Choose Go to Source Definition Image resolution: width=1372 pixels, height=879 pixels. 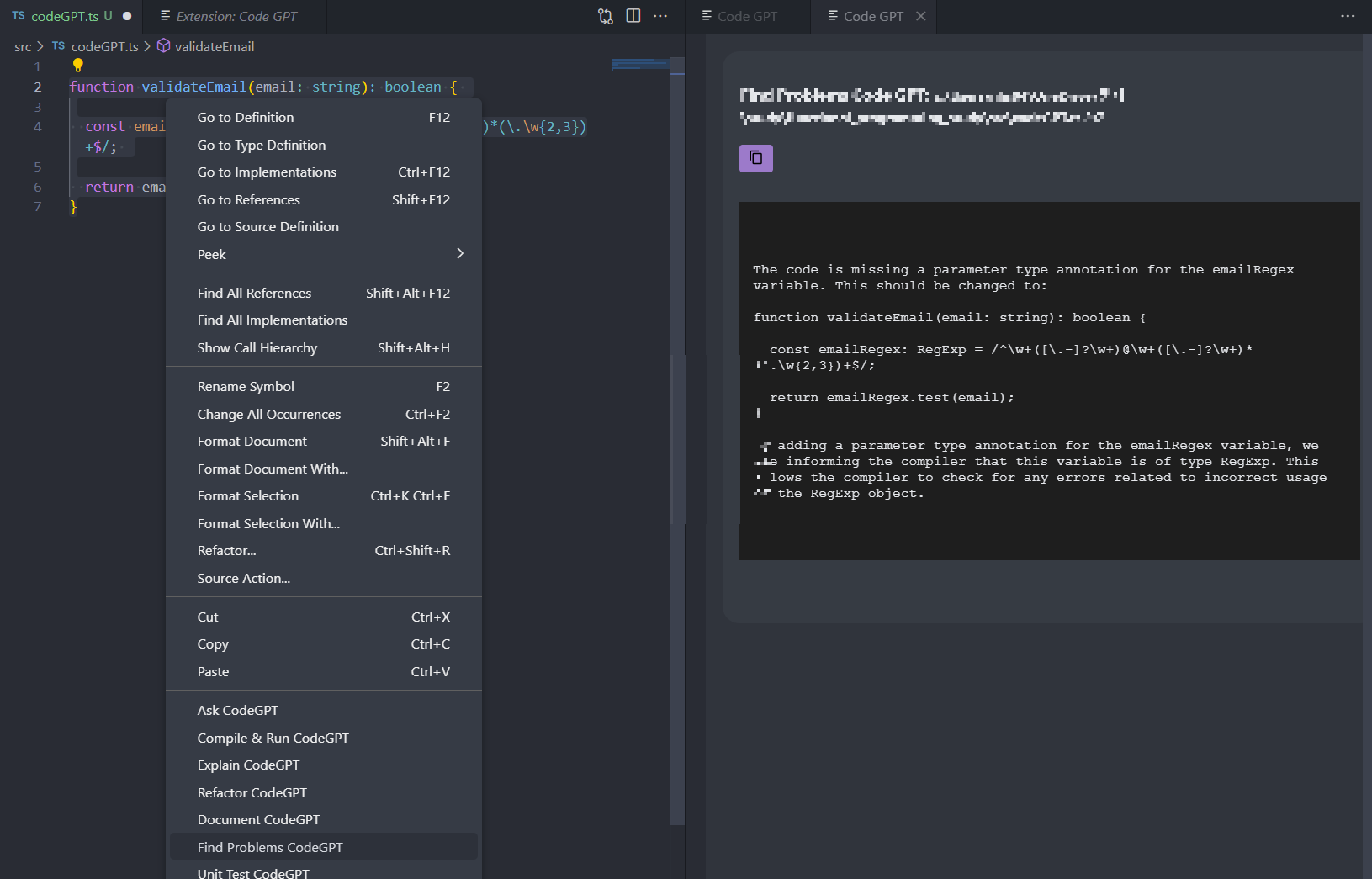pos(324,227)
